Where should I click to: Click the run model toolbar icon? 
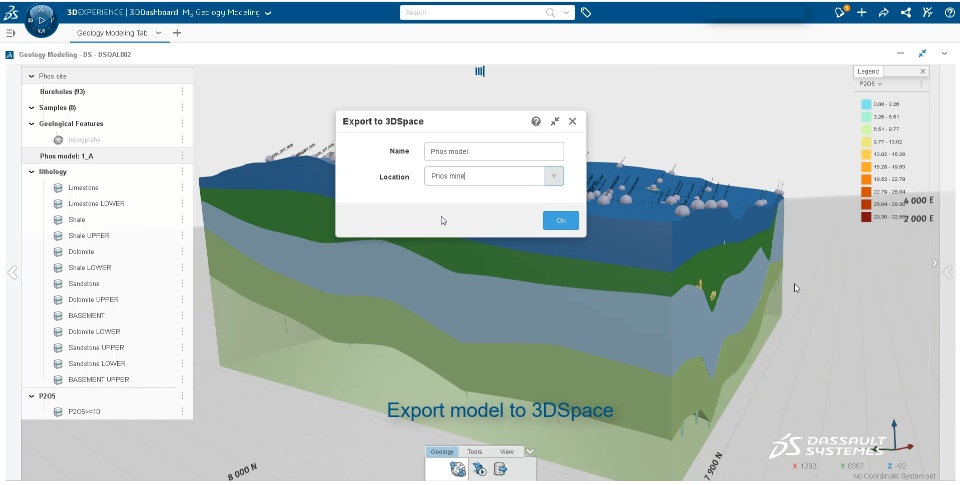point(480,469)
